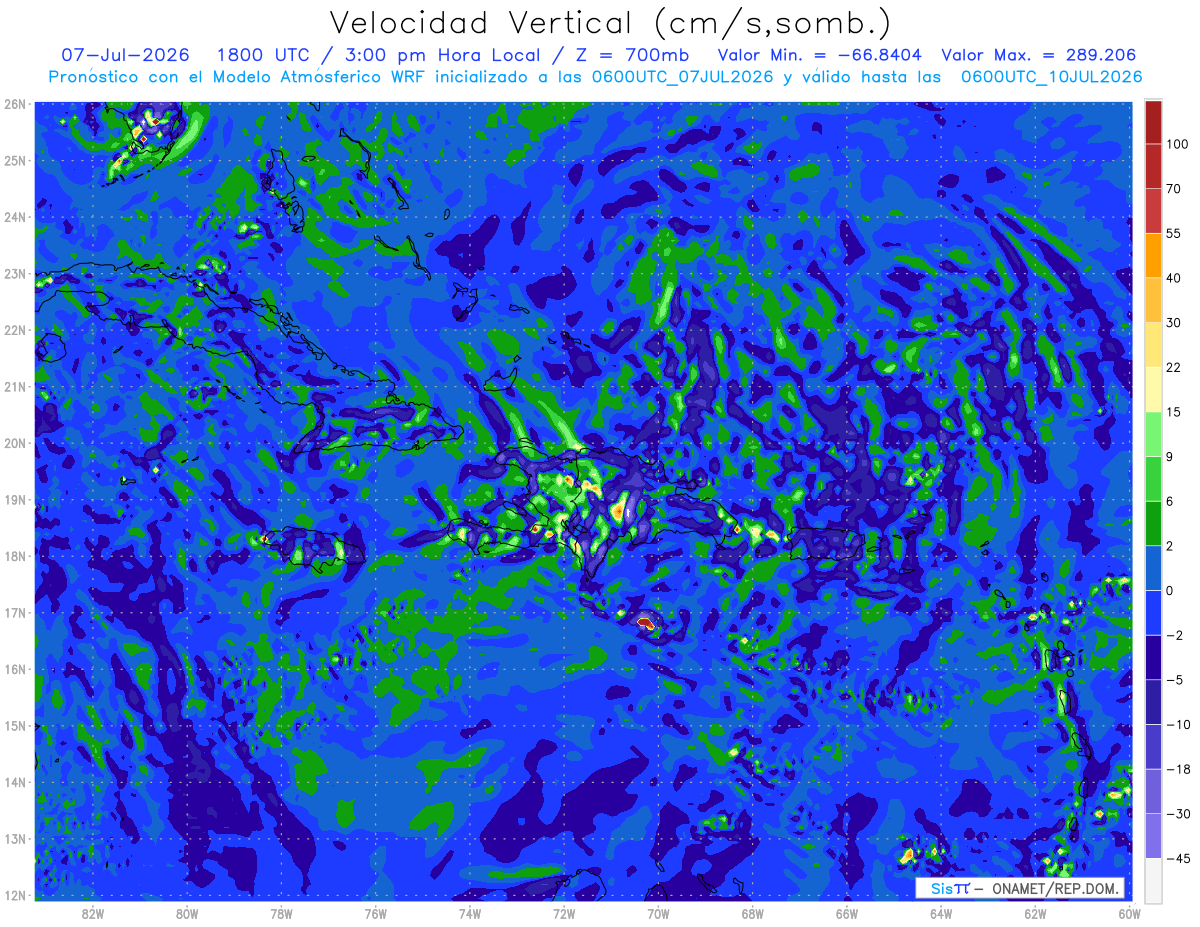
Task: Click the '20N' latitude label
Action: [x=15, y=443]
